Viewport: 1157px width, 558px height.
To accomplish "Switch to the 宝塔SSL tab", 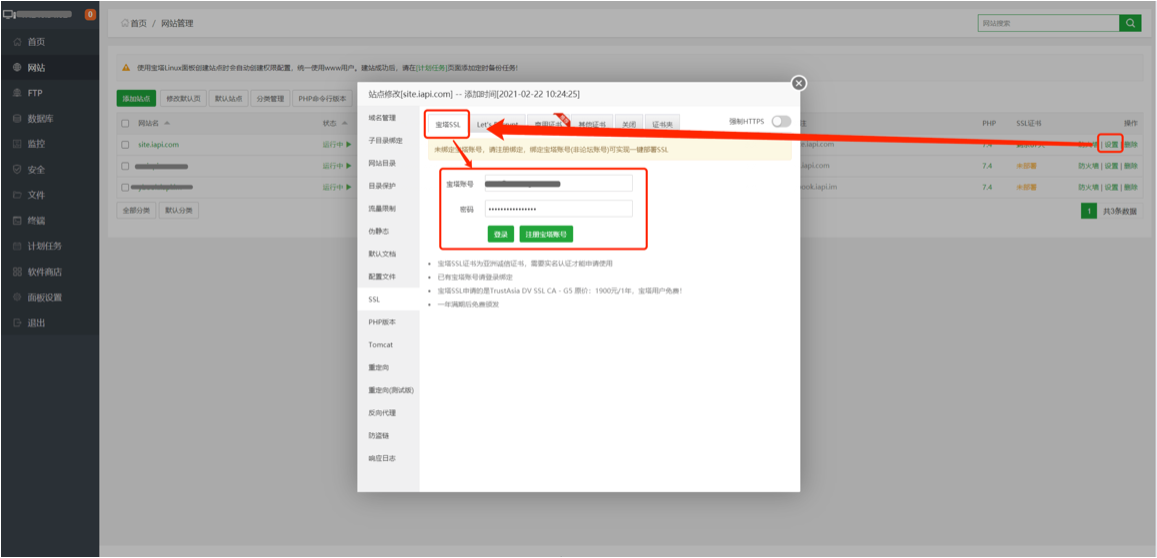I will pos(447,124).
